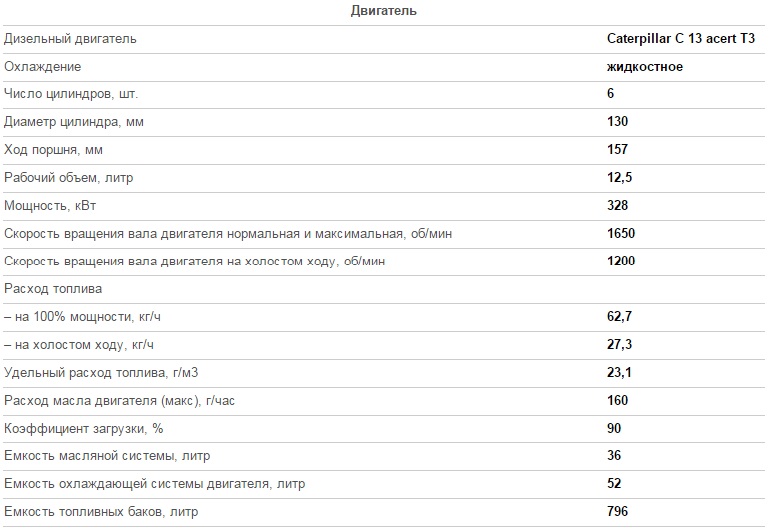Image resolution: width=772 pixels, height=528 pixels.
Task: Select the Число цилиндров row label
Action: [x=71, y=94]
